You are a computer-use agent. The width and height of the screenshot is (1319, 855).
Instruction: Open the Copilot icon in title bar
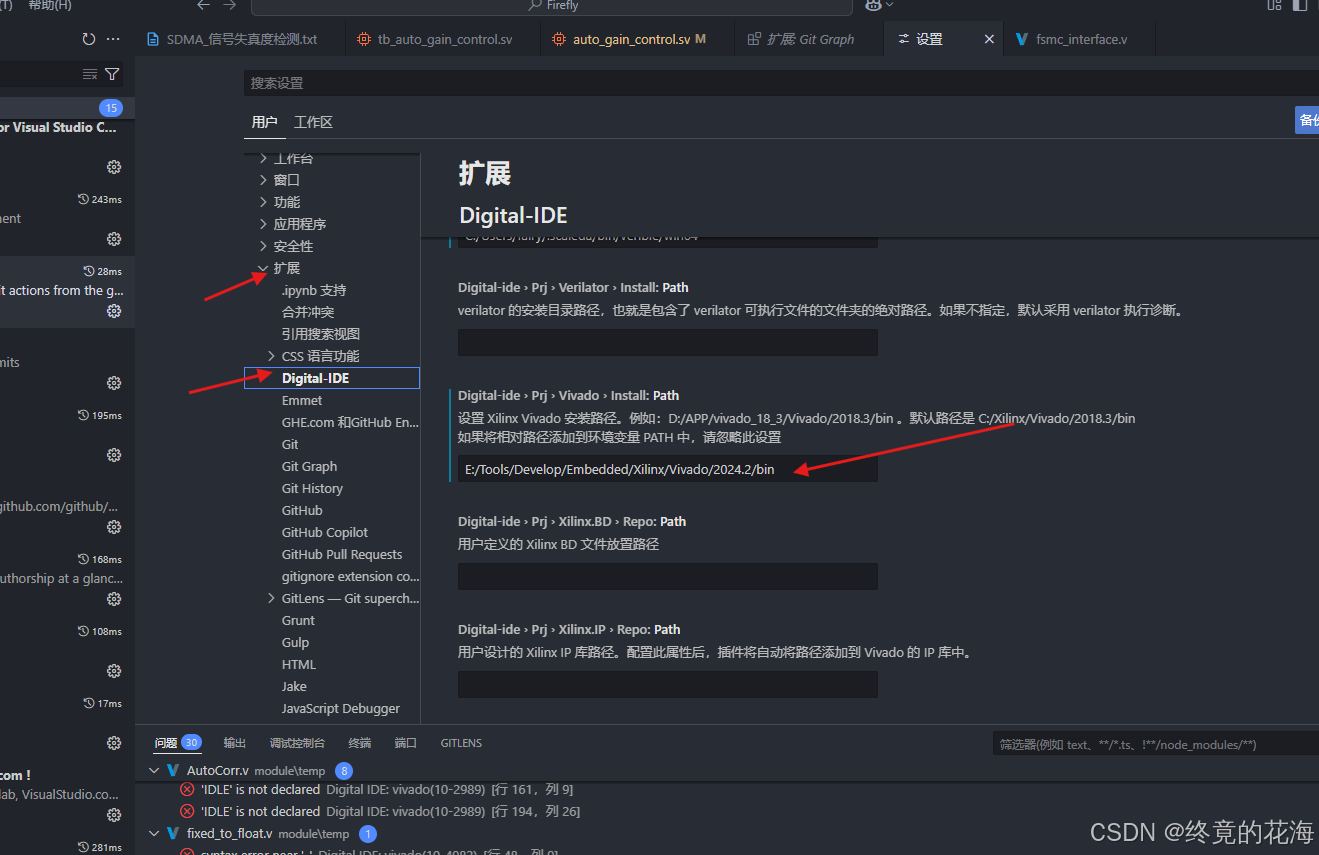(873, 5)
